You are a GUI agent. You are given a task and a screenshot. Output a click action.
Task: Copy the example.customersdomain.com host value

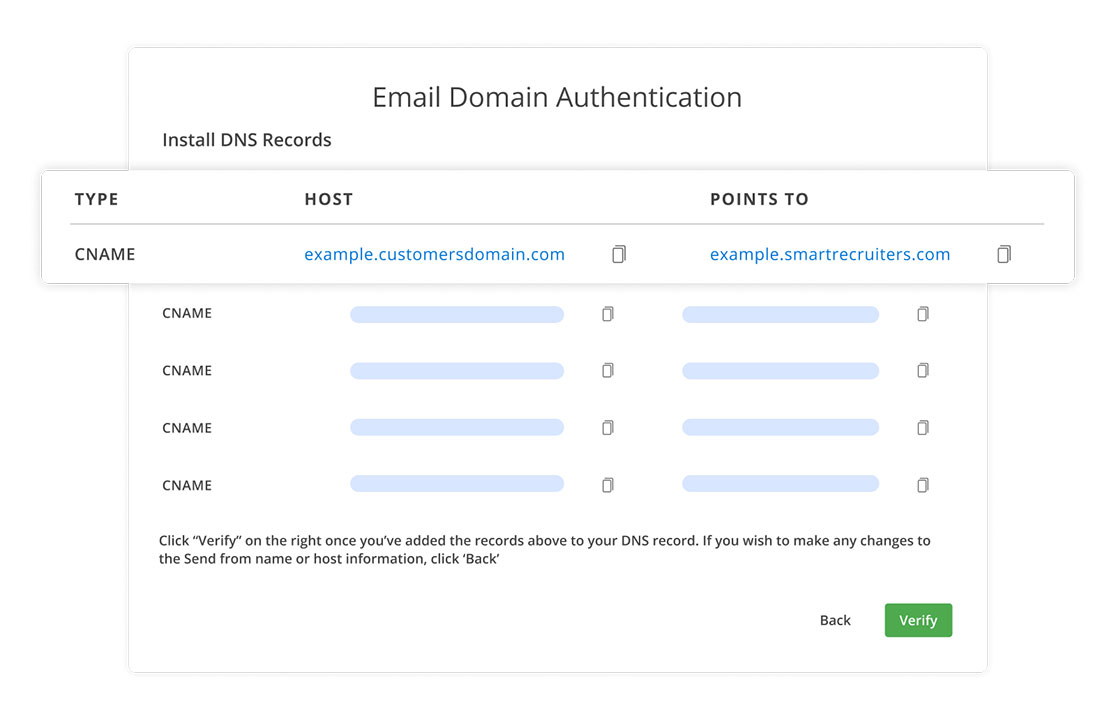tap(619, 254)
